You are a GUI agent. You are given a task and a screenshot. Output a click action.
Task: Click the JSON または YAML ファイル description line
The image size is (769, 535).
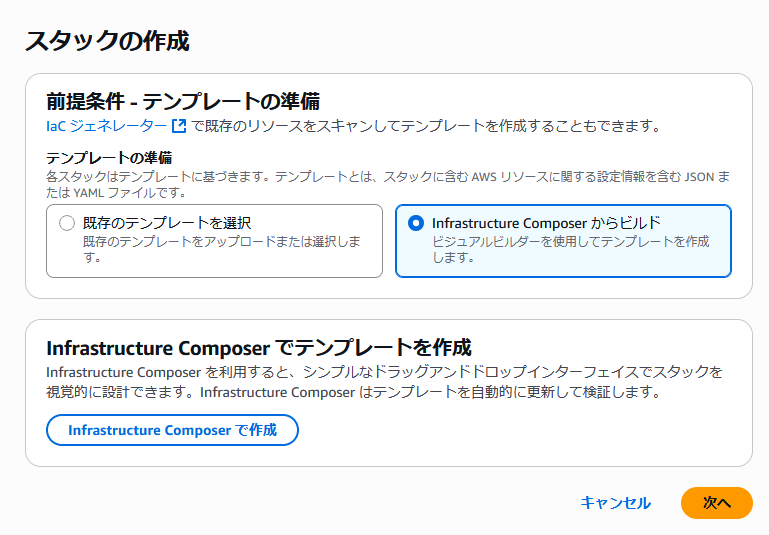pyautogui.click(x=120, y=191)
